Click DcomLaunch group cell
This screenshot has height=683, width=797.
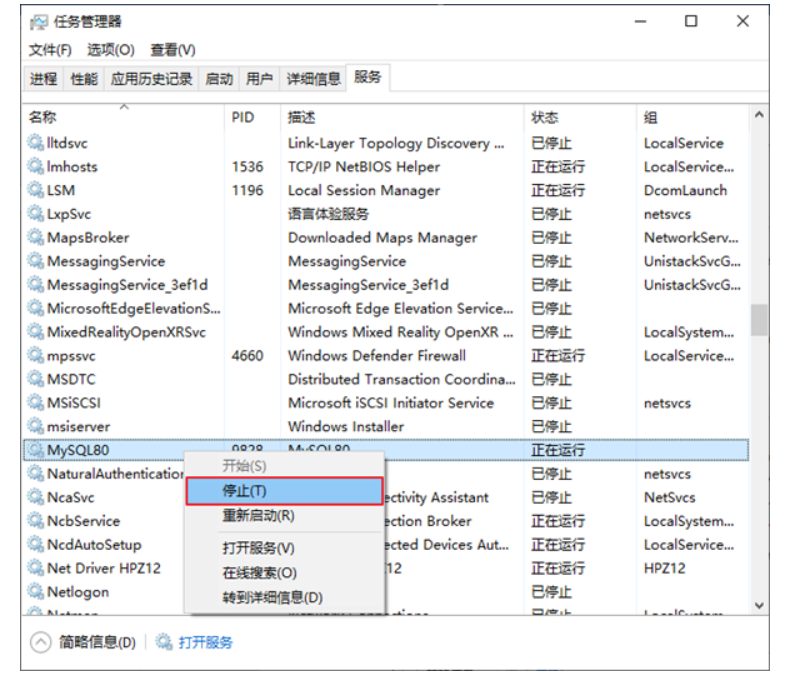(x=685, y=190)
